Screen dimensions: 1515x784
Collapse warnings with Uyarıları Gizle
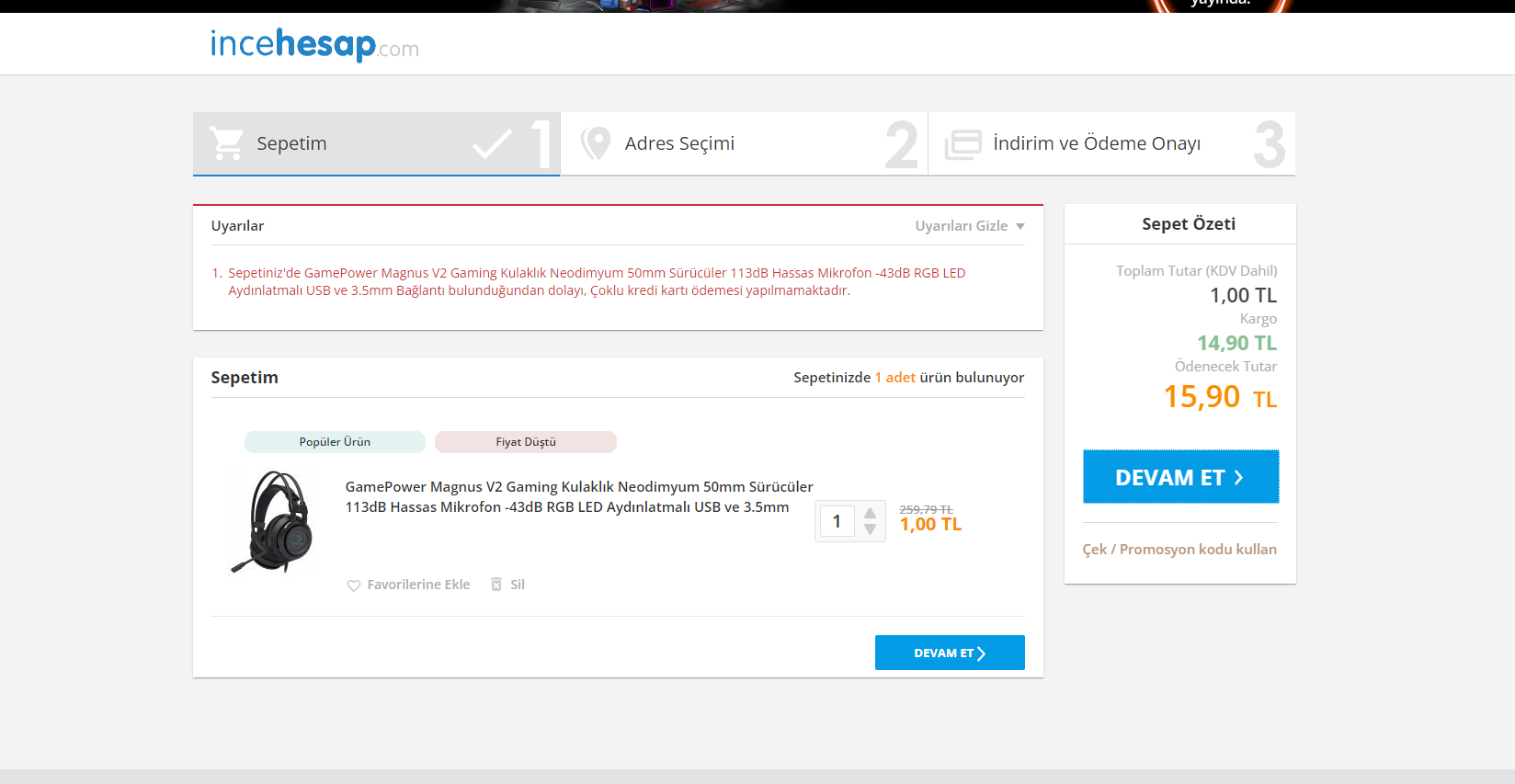click(x=970, y=226)
